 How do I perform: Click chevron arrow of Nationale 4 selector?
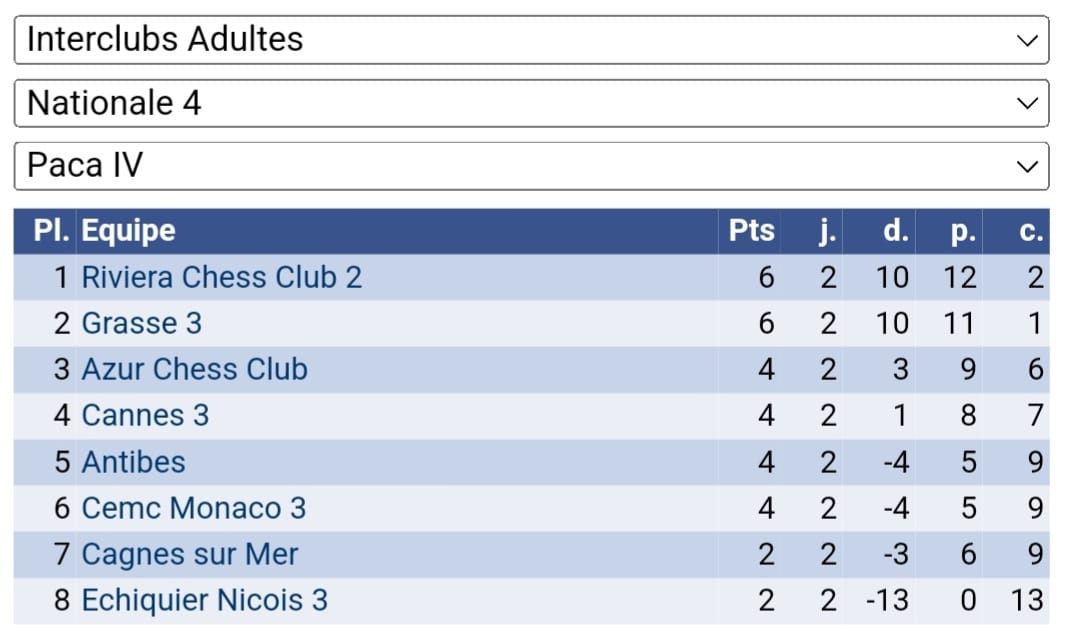coord(1026,103)
